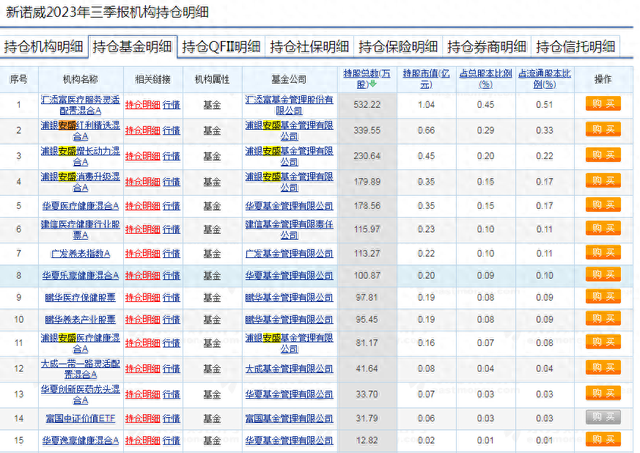The width and height of the screenshot is (640, 453).
Task: Open fund 广发养老指数A
Action: coord(80,253)
